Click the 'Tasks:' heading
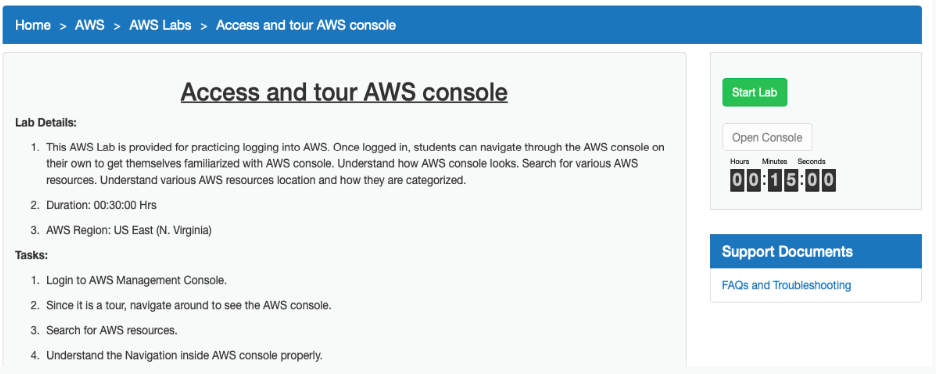Viewport: 936px width, 374px height. click(31, 255)
